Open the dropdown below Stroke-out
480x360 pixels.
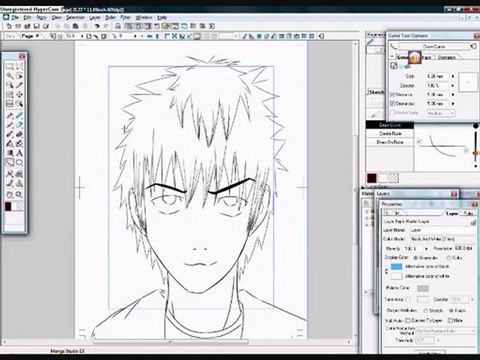[x=441, y=113]
